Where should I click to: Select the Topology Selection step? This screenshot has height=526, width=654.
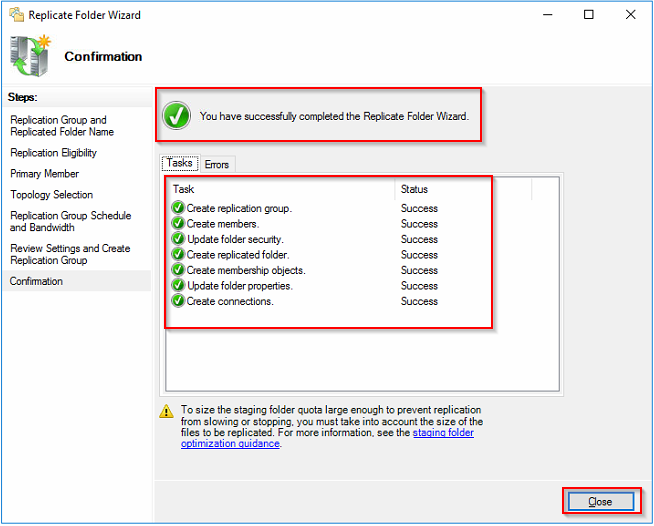point(52,195)
